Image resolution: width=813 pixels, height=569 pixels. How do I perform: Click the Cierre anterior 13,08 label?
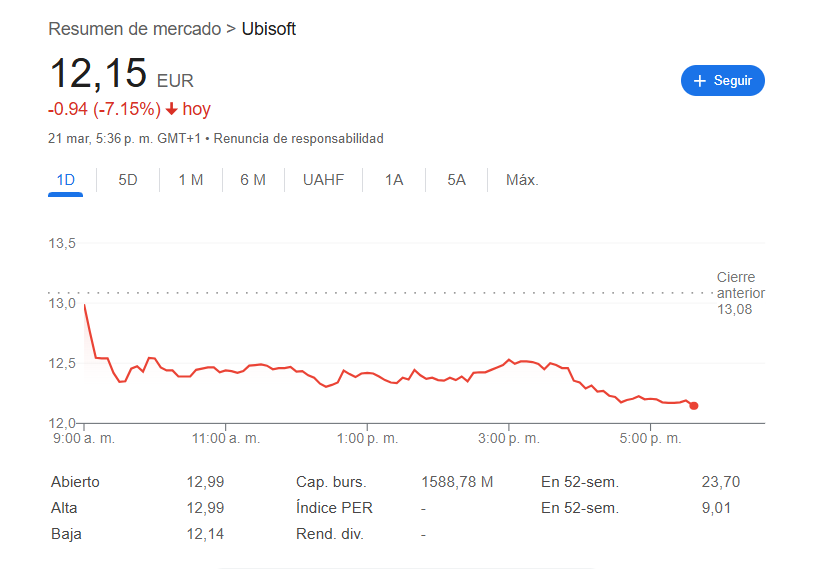tap(740, 293)
